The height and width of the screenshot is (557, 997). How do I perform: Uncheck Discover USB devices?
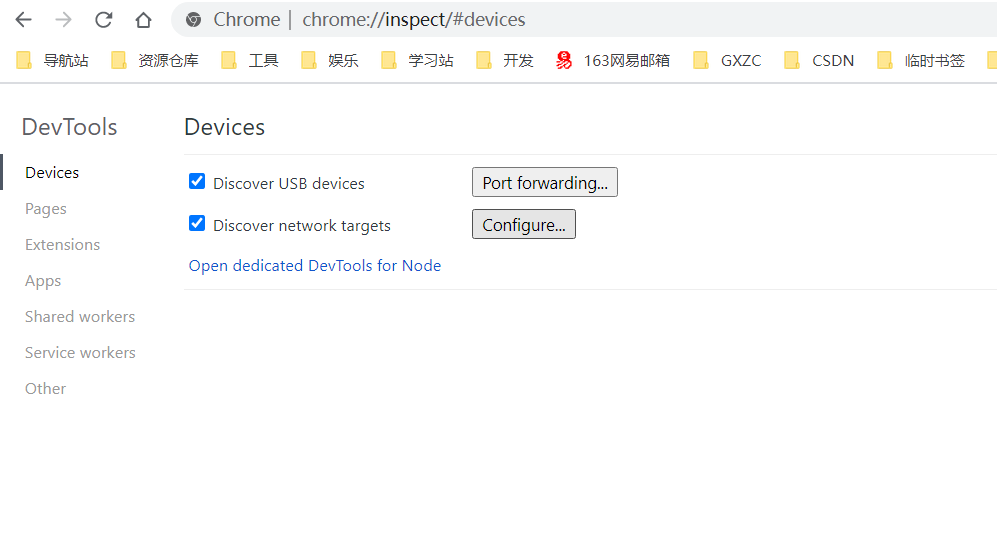(x=197, y=182)
